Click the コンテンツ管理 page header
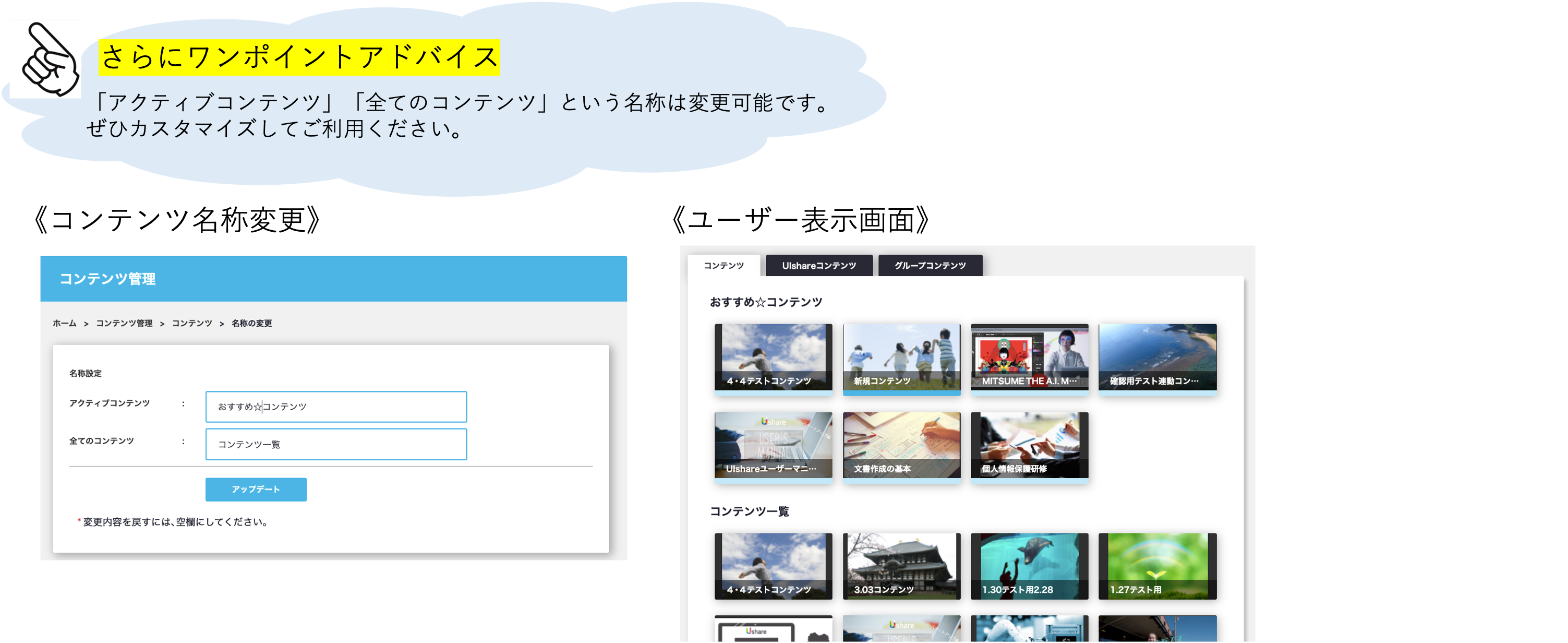This screenshot has width=1568, height=643. [108, 279]
